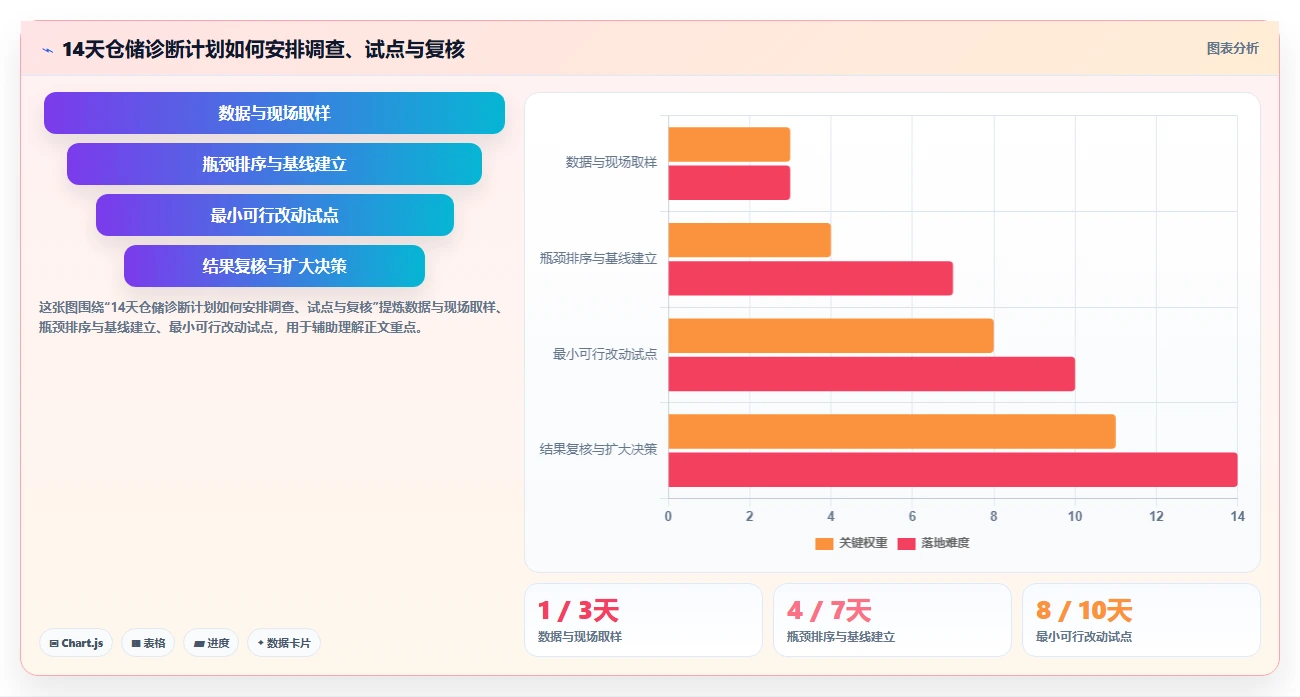Click the 最小可行改动试点 chart axis label

605,354
